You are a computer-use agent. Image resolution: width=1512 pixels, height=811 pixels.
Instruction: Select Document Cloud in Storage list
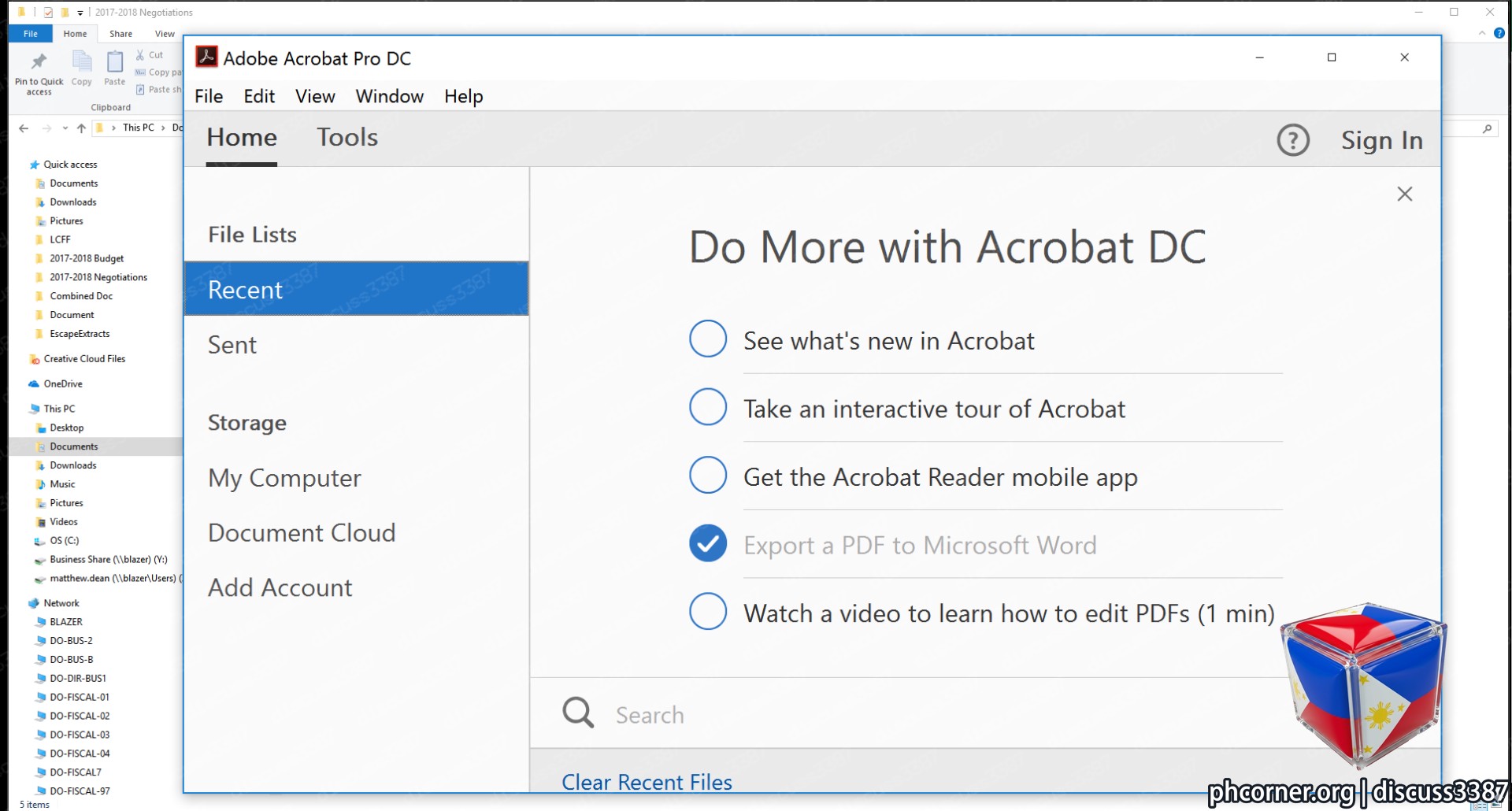[302, 533]
